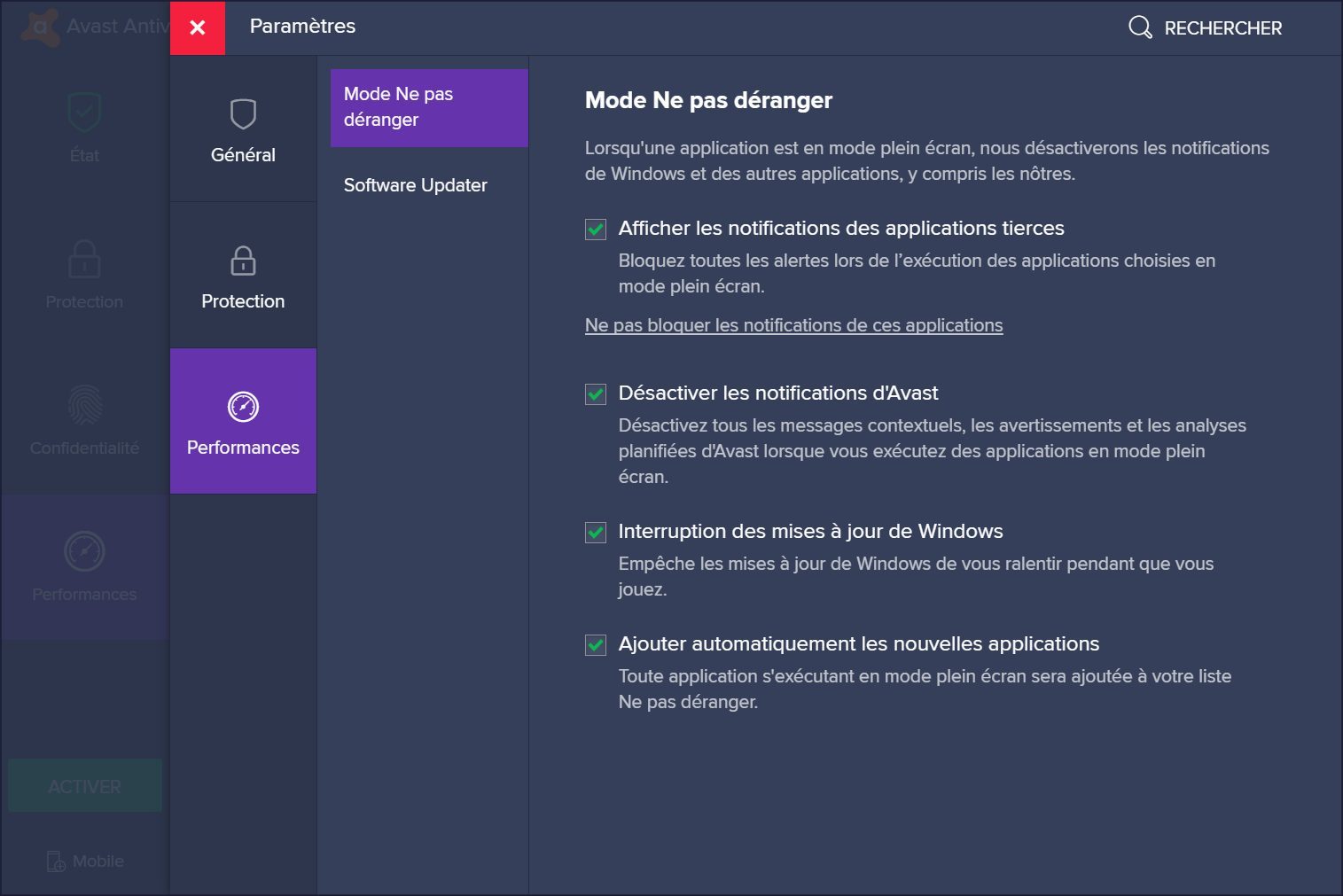The height and width of the screenshot is (896, 1343).
Task: Click intro text 'Lorsqu'une application est en mode'
Action: pos(926,160)
